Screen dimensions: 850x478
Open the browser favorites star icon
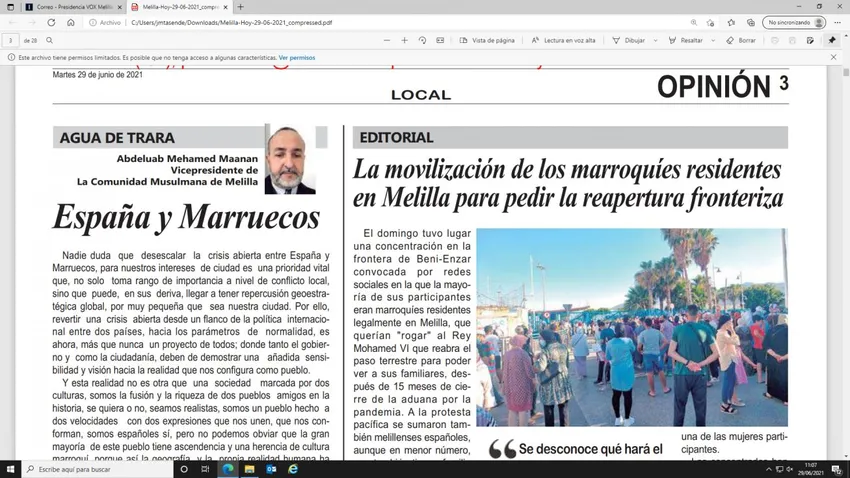click(x=730, y=22)
